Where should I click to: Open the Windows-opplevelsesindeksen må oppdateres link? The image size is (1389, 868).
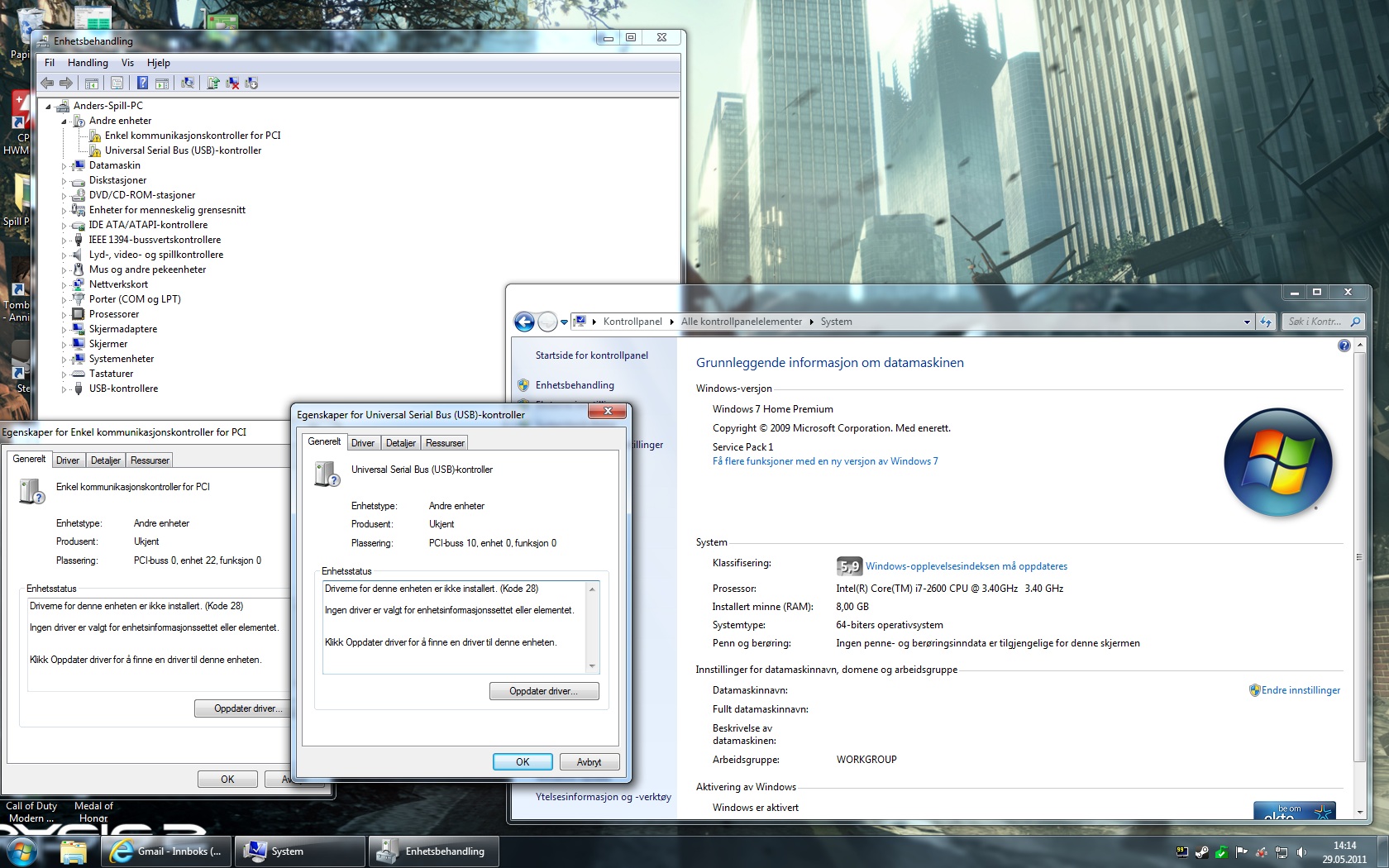pos(967,566)
